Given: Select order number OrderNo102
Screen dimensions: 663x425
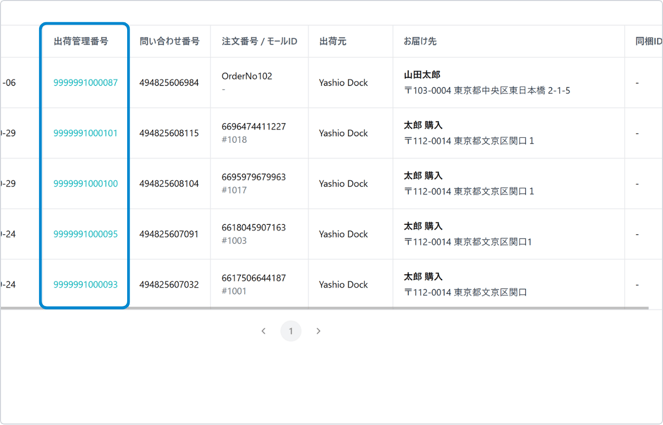Looking at the screenshot, I should (246, 76).
